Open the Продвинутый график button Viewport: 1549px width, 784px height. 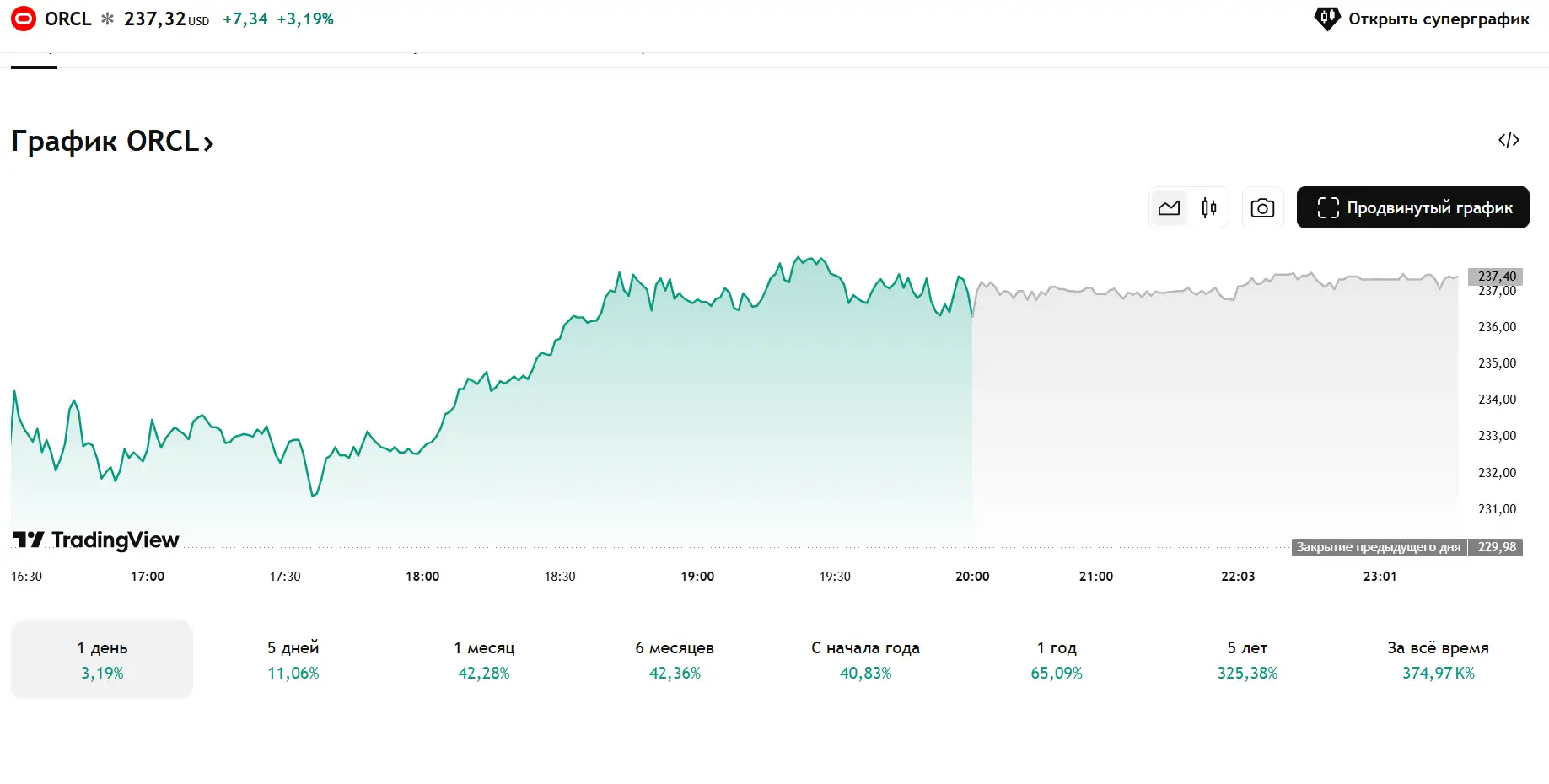1412,208
